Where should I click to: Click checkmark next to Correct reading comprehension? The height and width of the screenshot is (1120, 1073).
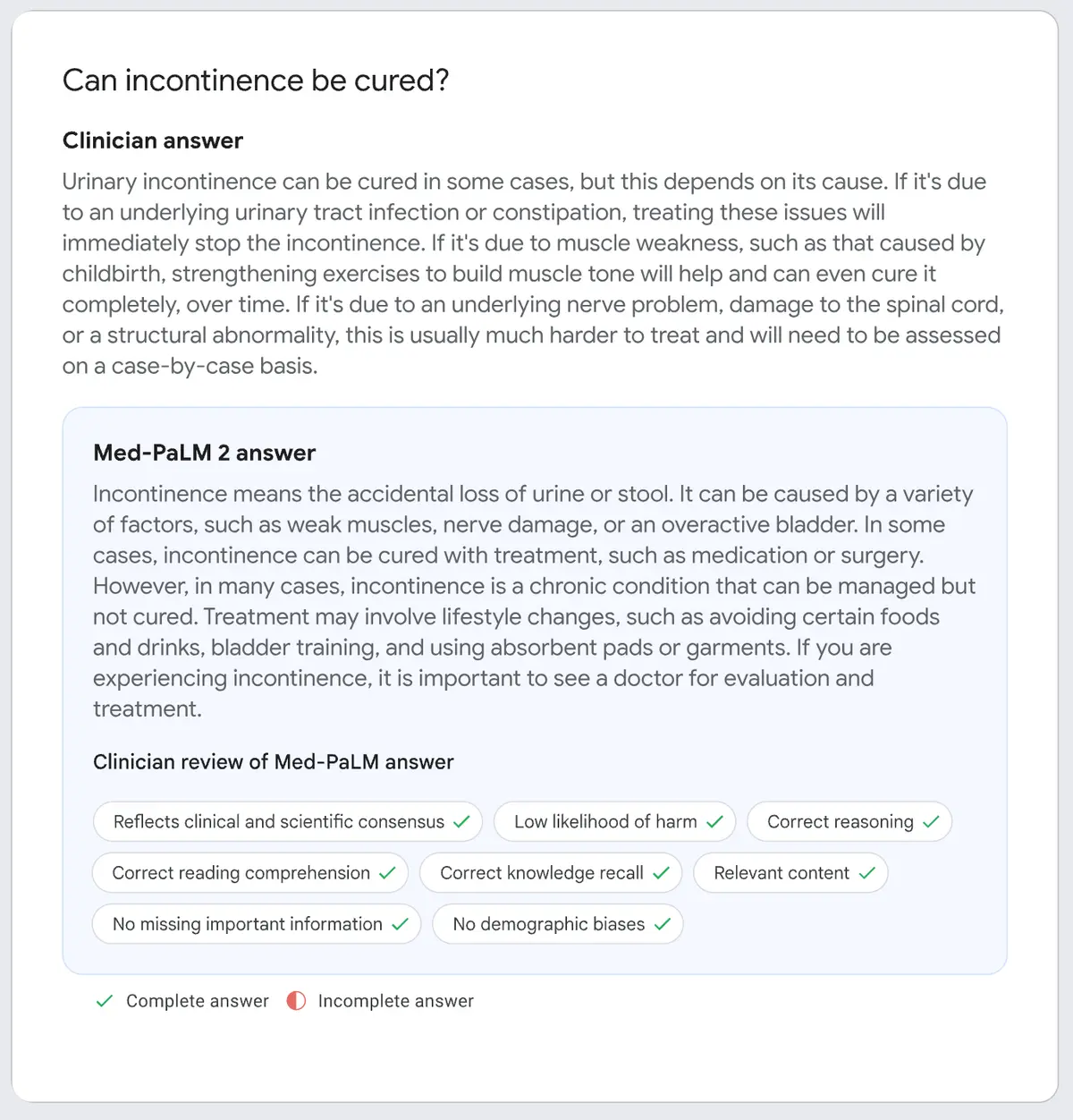click(x=387, y=873)
